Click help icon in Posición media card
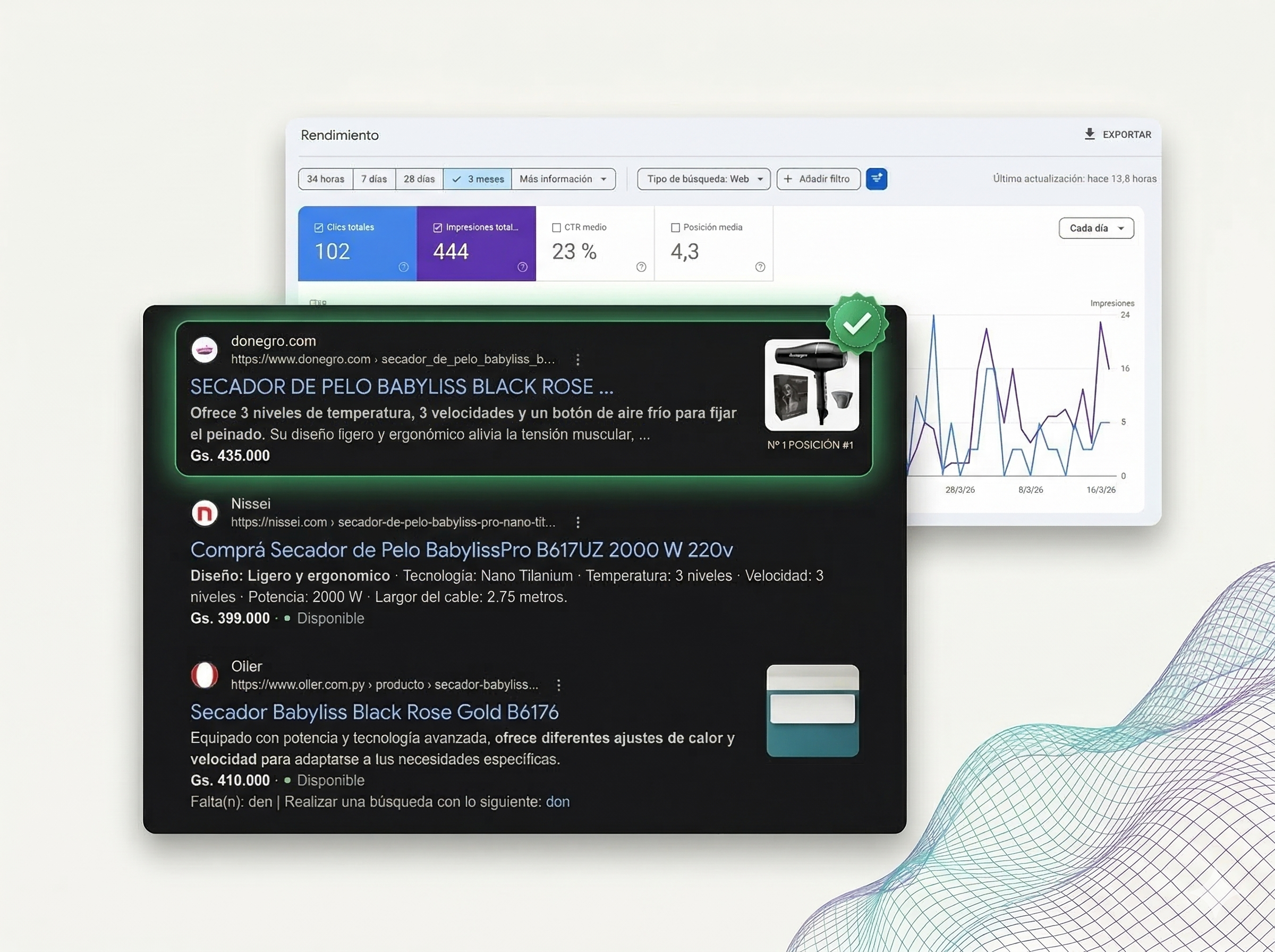1275x952 pixels. (760, 267)
